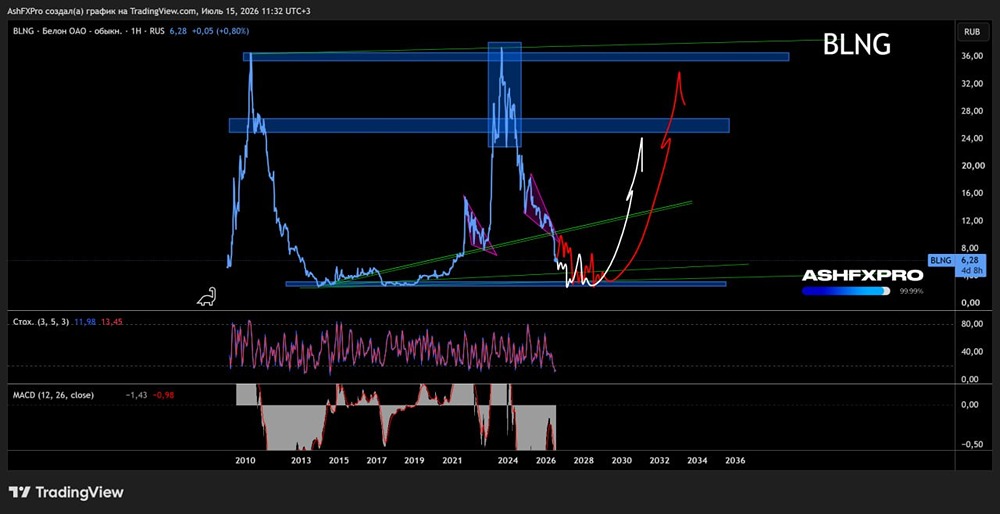Click the blue progress bar under ASHFXPRO
The width and height of the screenshot is (1000, 514).
[846, 291]
